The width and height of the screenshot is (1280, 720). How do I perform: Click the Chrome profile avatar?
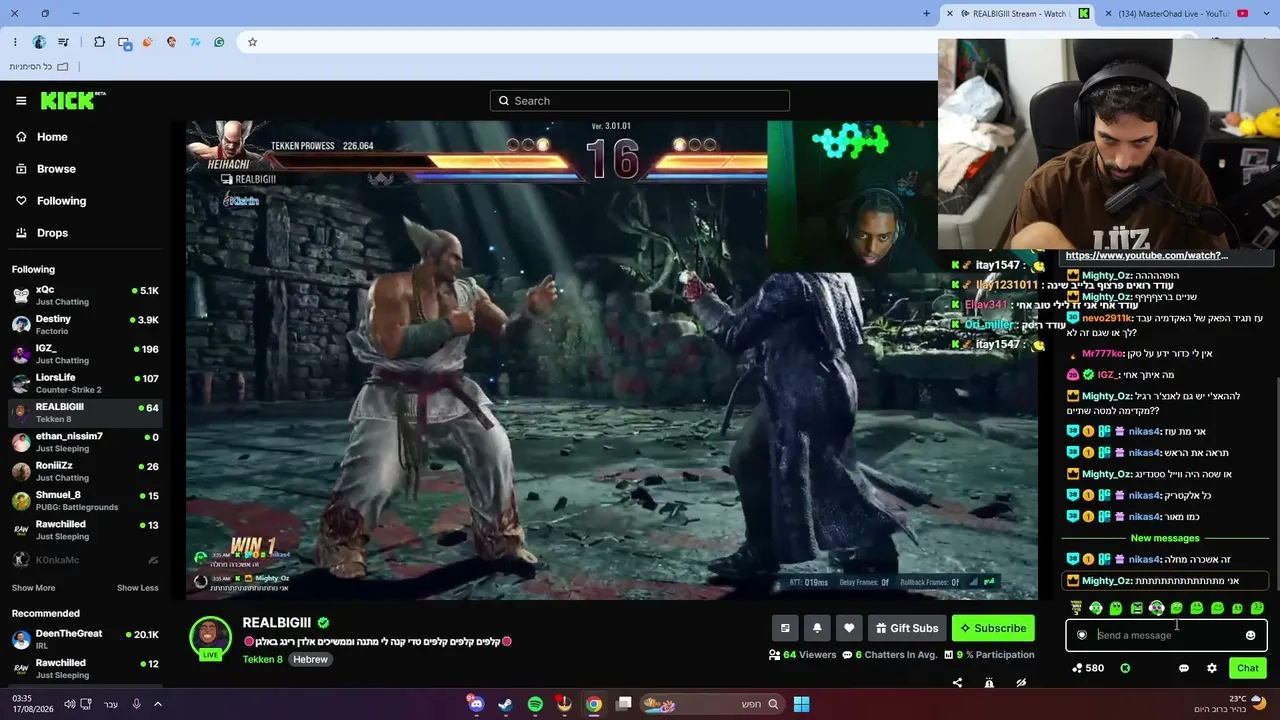(40, 42)
